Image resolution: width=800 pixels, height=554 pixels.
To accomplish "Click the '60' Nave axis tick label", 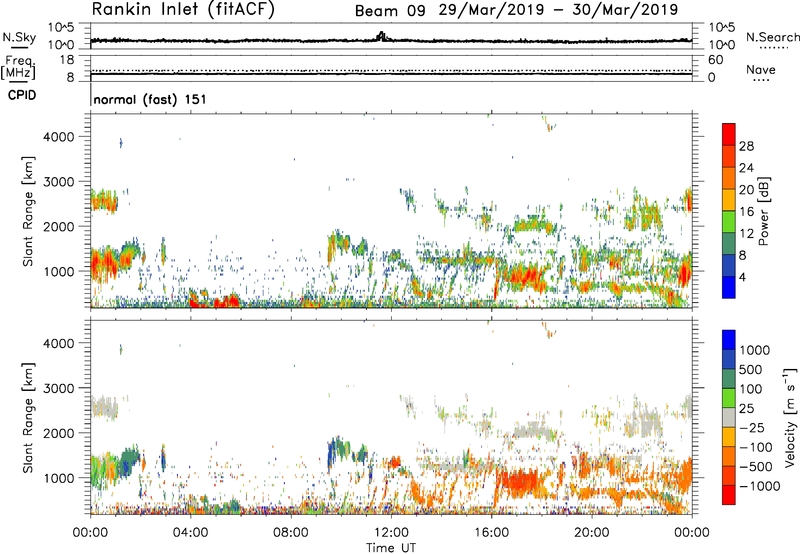I will pos(716,60).
